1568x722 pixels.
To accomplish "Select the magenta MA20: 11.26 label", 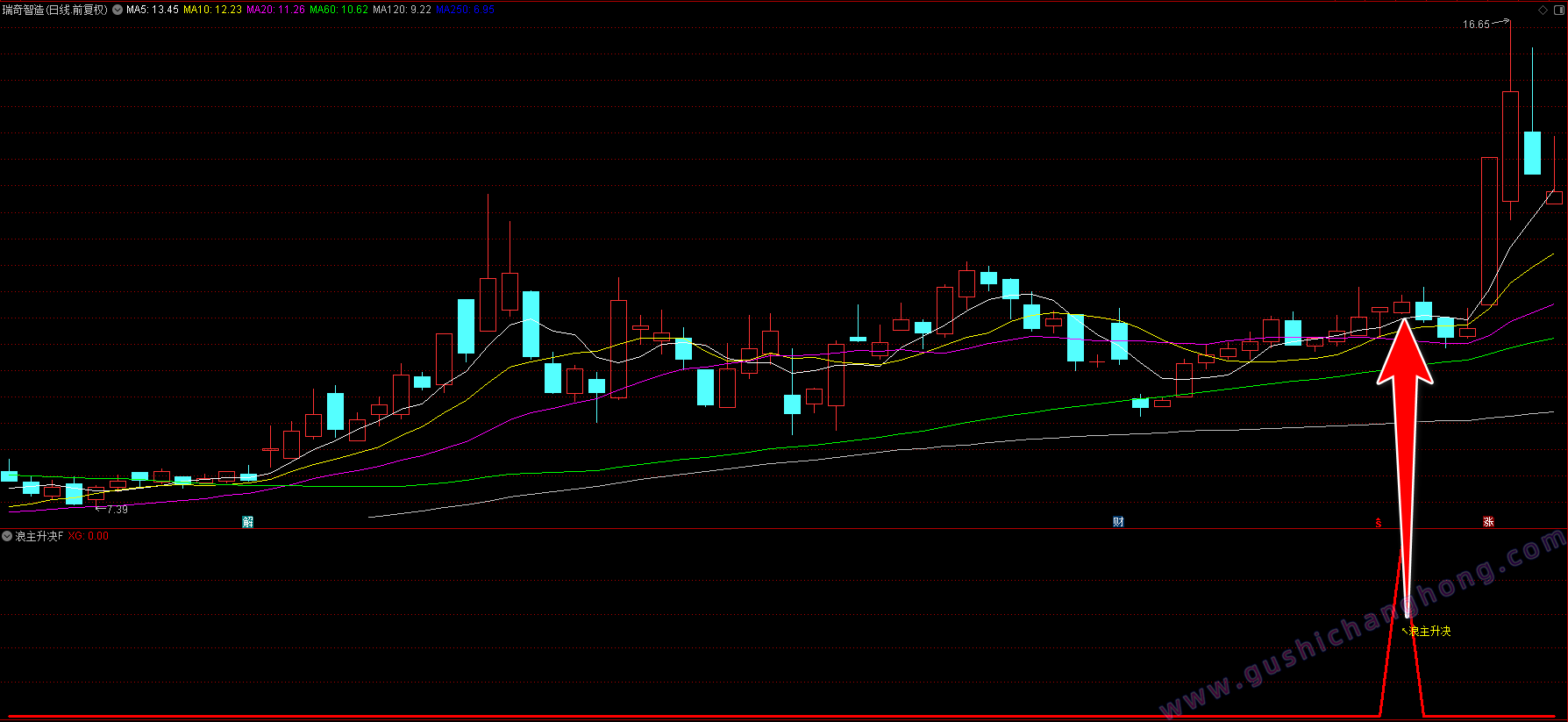I will (x=275, y=10).
